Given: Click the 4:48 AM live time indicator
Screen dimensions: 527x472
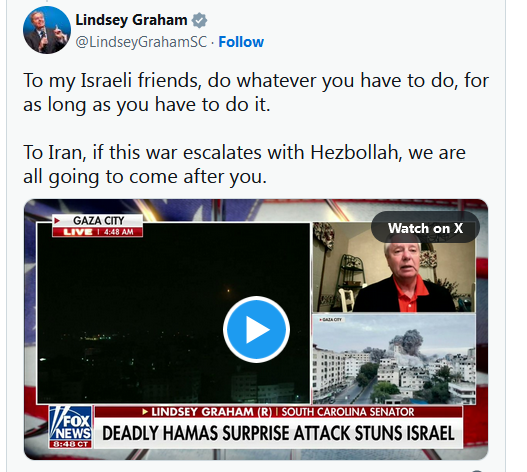Looking at the screenshot, I should pos(119,232).
